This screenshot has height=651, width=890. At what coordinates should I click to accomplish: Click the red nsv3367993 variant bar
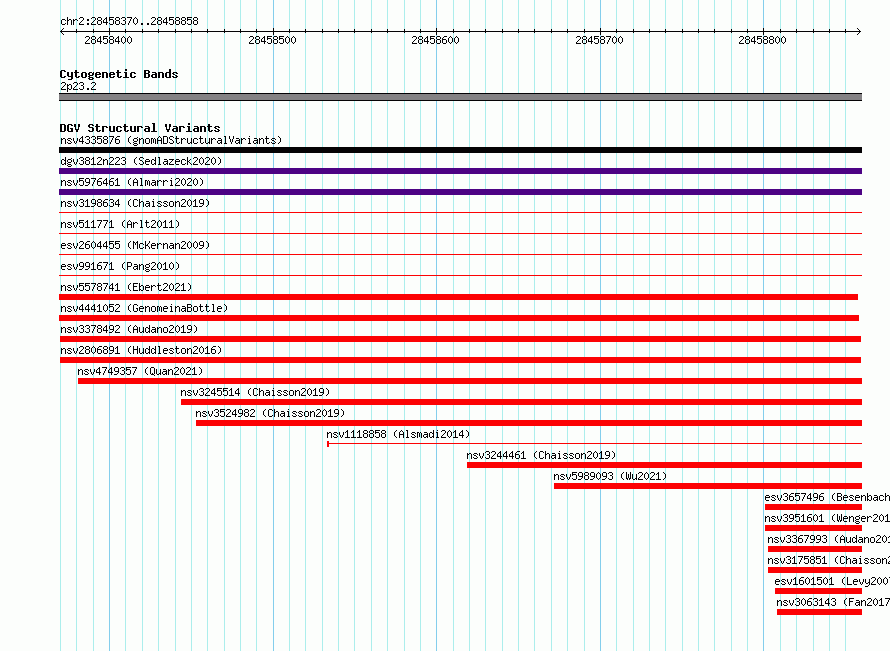(x=815, y=549)
